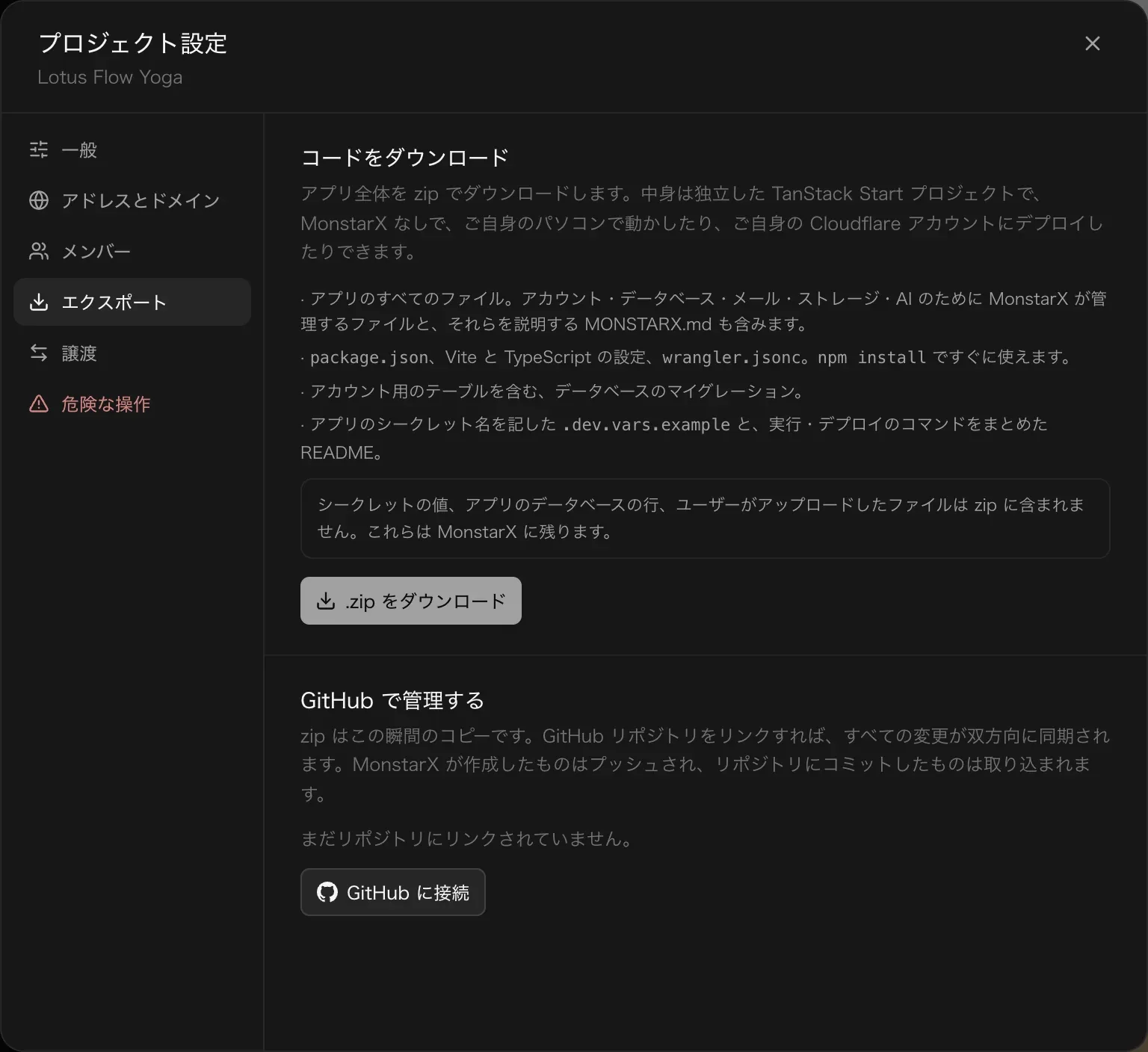The width and height of the screenshot is (1148, 1052).
Task: Download the app with .zip をダウンロード
Action: pyautogui.click(x=411, y=601)
